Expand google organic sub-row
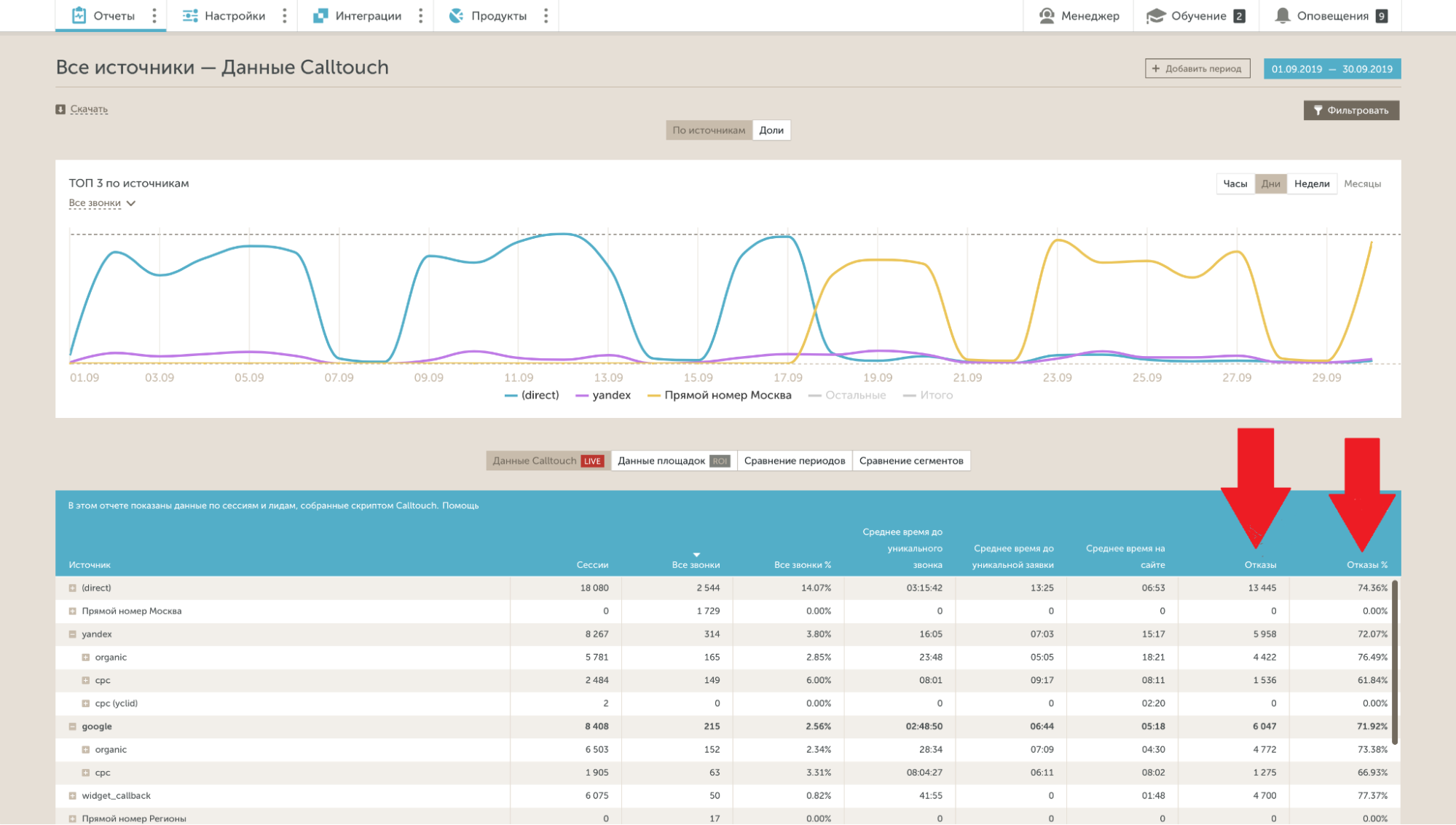The height and width of the screenshot is (825, 1456). pos(85,750)
